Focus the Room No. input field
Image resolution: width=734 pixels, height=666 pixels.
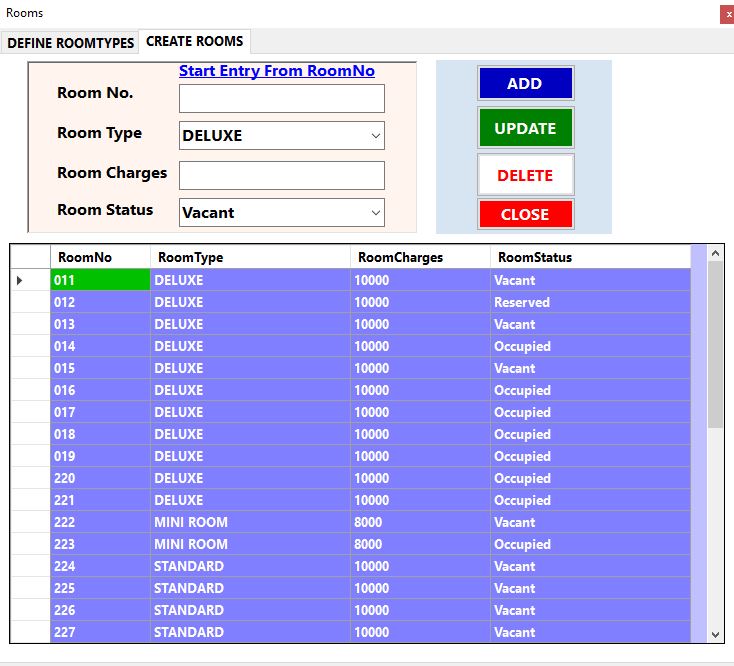(x=282, y=98)
